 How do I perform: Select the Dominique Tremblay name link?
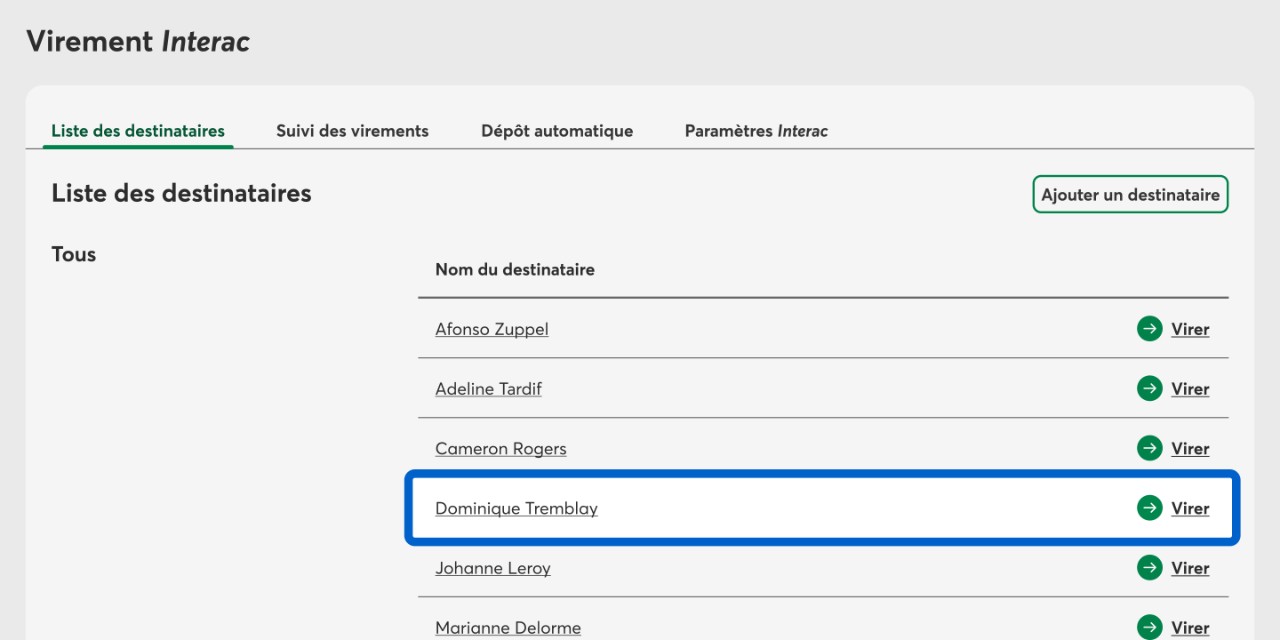click(x=516, y=509)
